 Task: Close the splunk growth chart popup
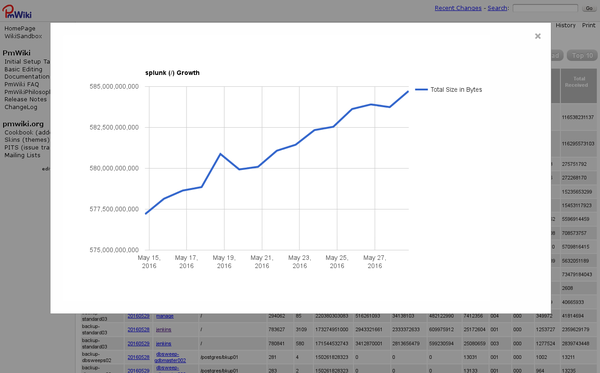click(538, 36)
